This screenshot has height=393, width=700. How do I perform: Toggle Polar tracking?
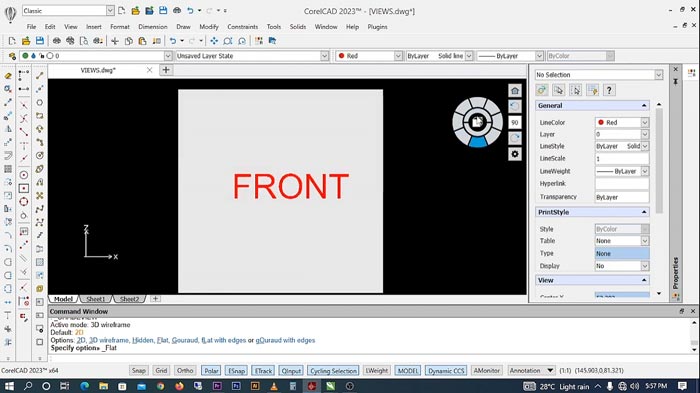click(x=211, y=370)
